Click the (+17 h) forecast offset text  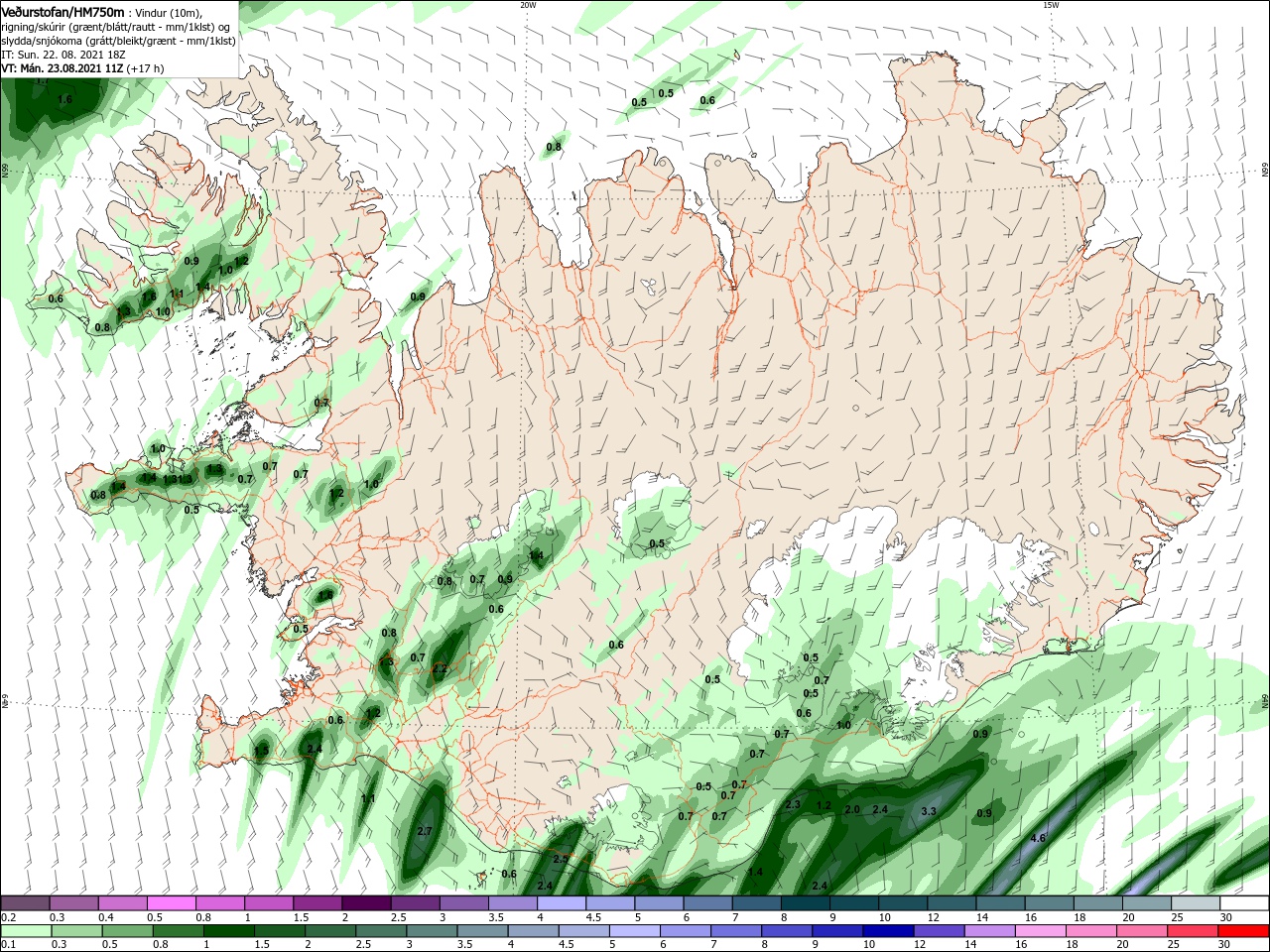pos(145,68)
